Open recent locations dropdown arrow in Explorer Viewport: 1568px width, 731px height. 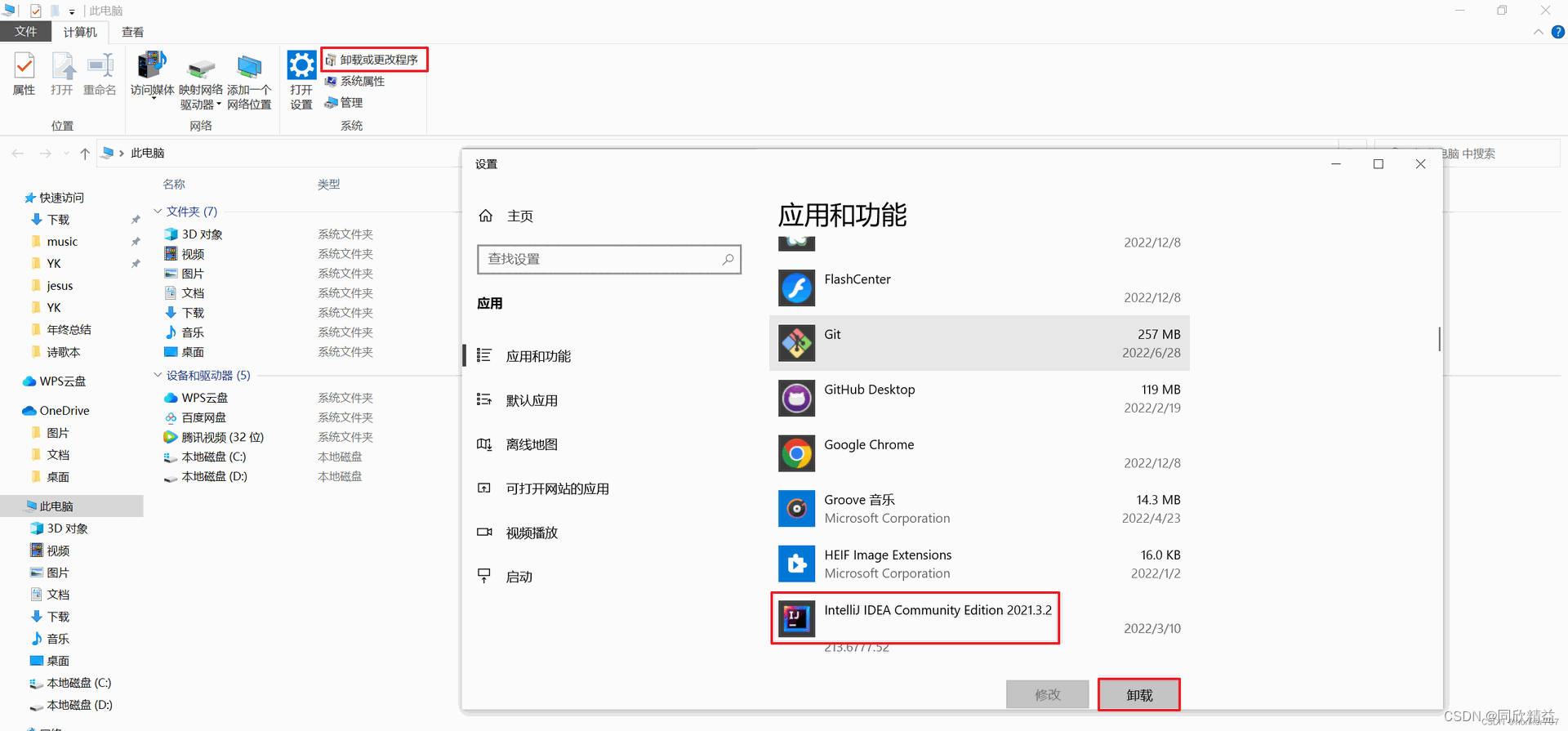coord(66,153)
